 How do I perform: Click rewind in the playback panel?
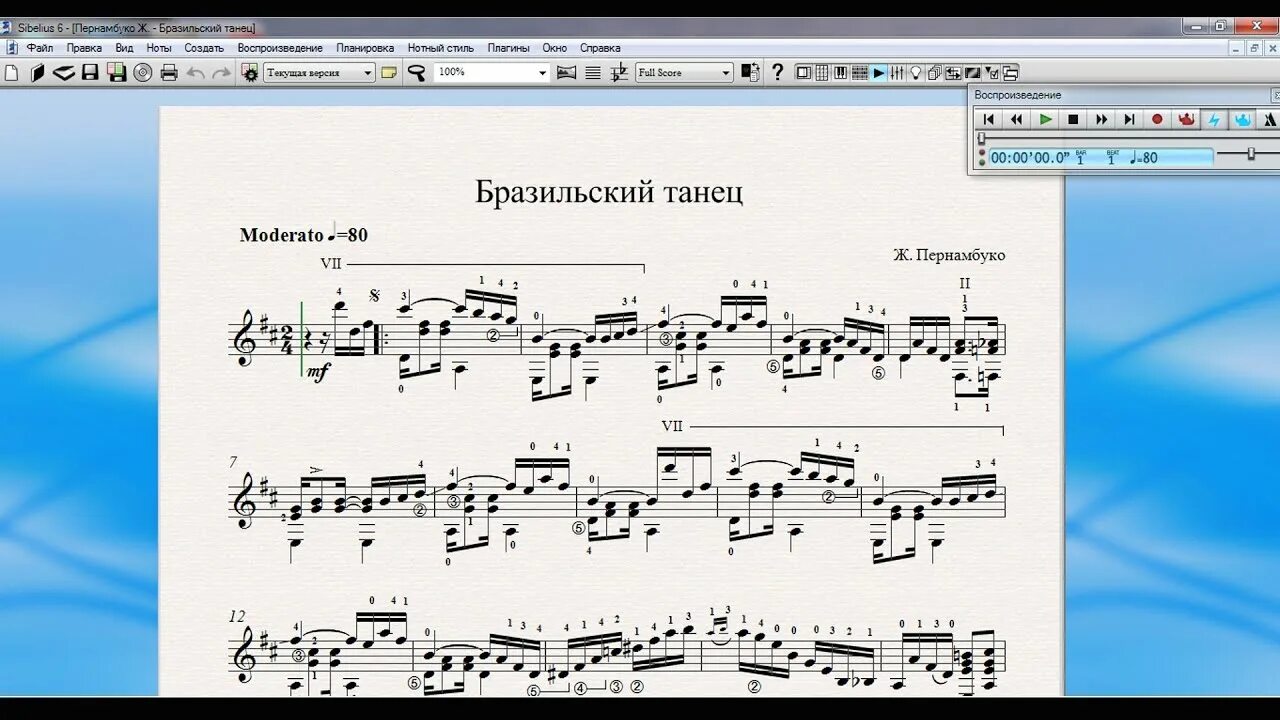click(1016, 119)
